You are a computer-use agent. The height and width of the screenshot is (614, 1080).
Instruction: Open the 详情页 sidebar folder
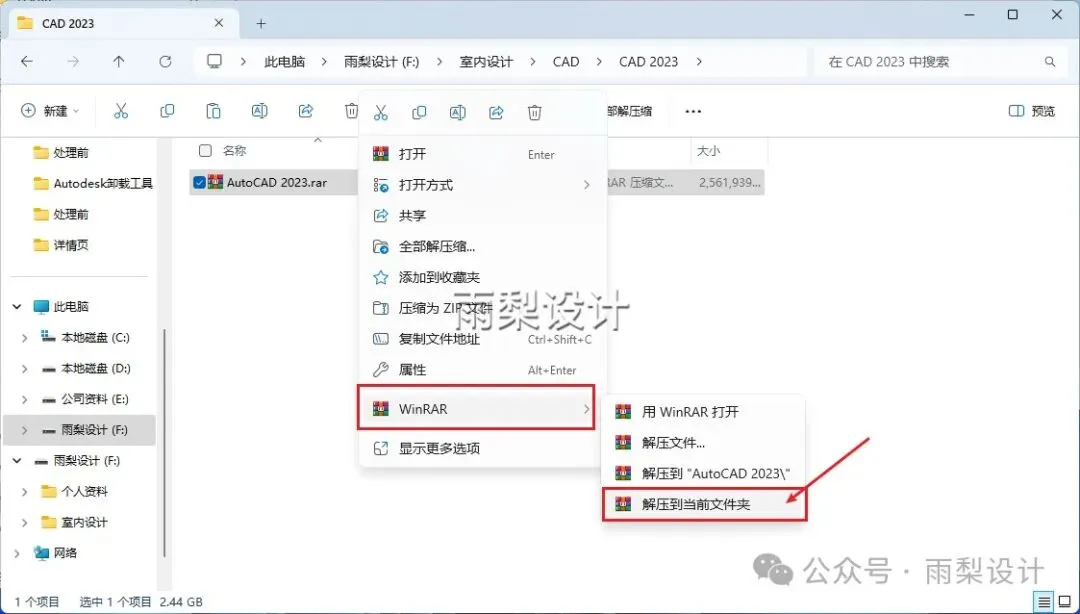coord(71,245)
